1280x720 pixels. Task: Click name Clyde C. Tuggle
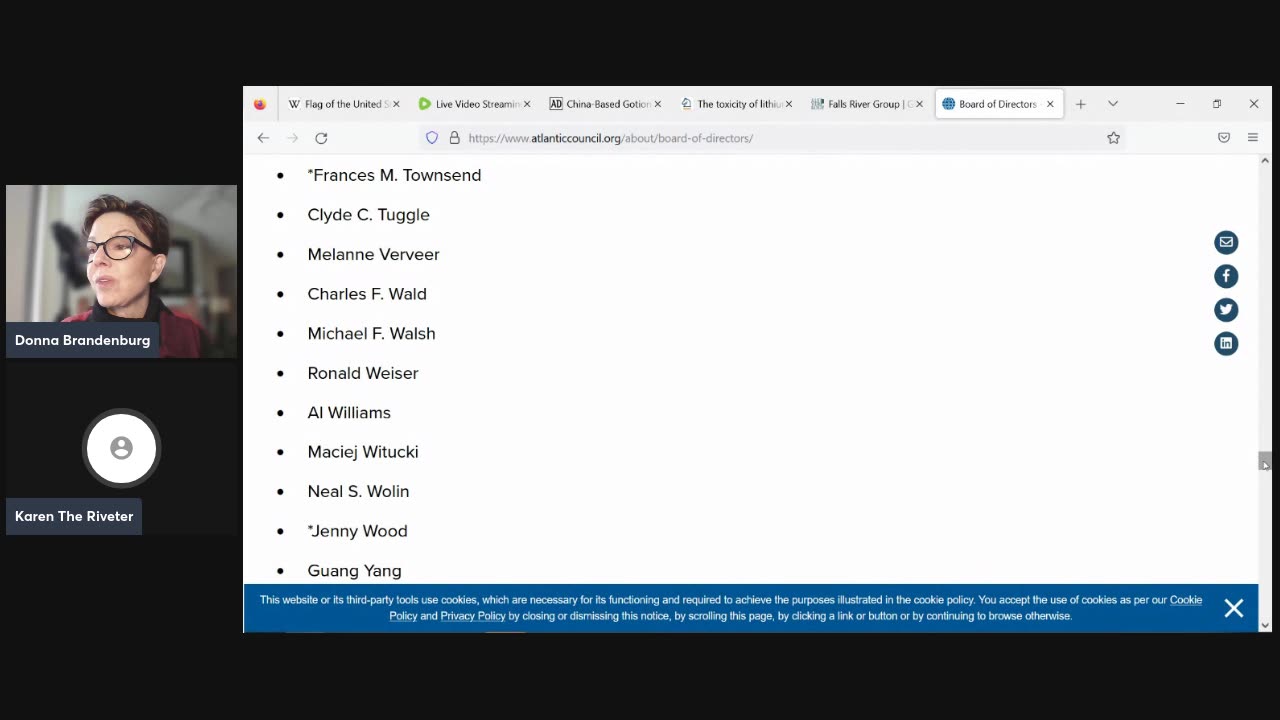[368, 215]
